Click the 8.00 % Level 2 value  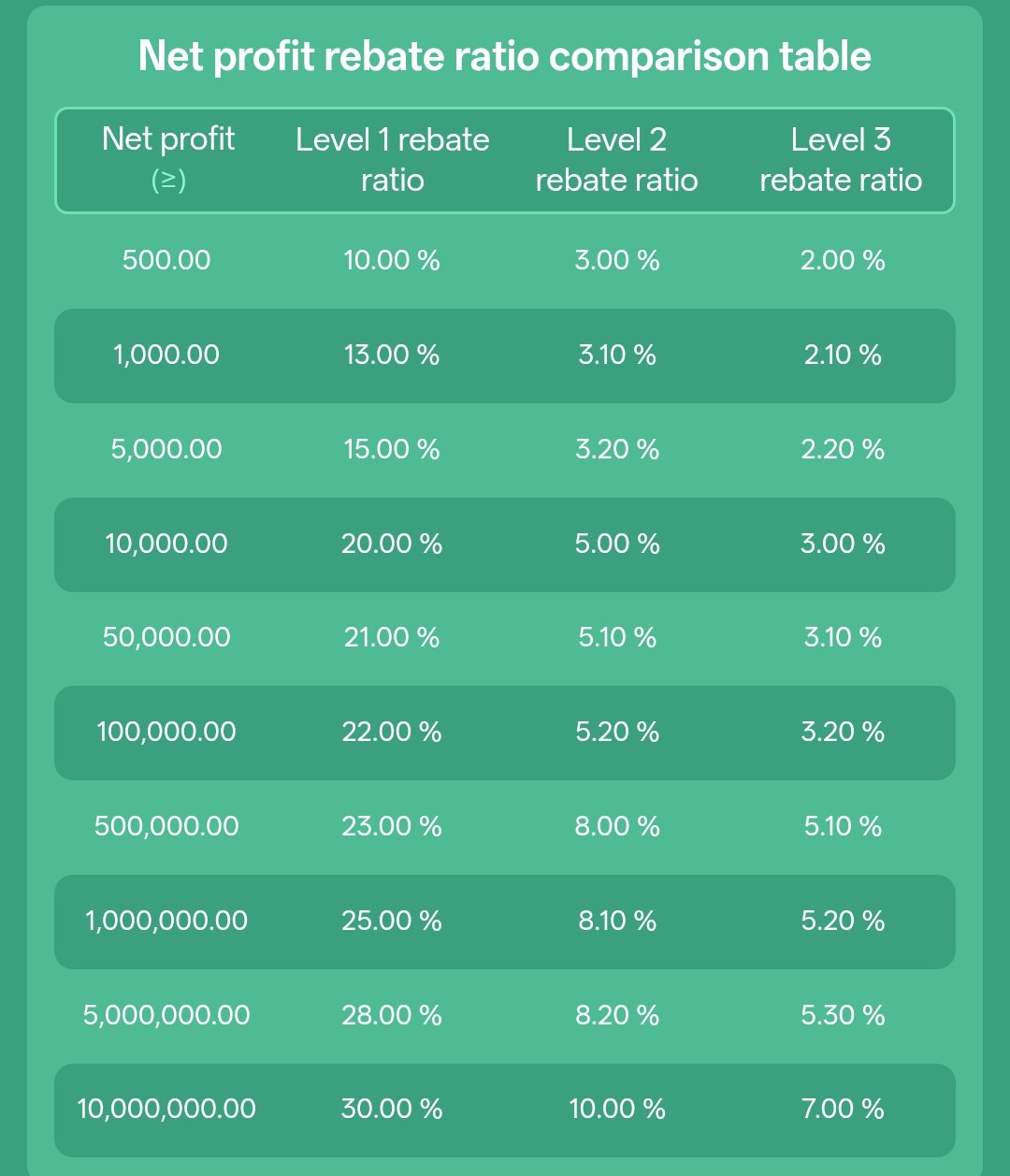point(617,826)
